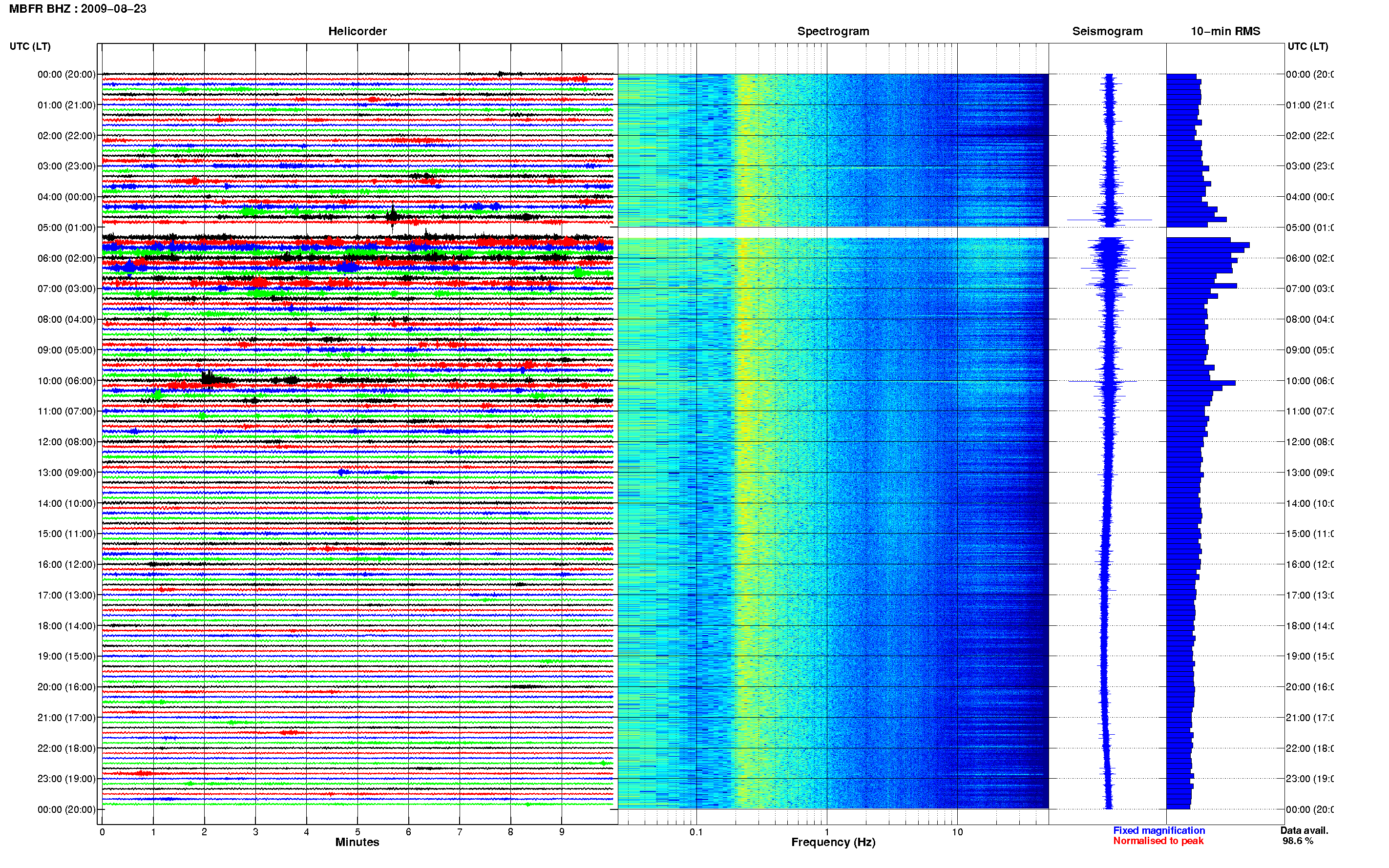Click right time label '05:00 (01:0' beside RMS

coord(1310,227)
